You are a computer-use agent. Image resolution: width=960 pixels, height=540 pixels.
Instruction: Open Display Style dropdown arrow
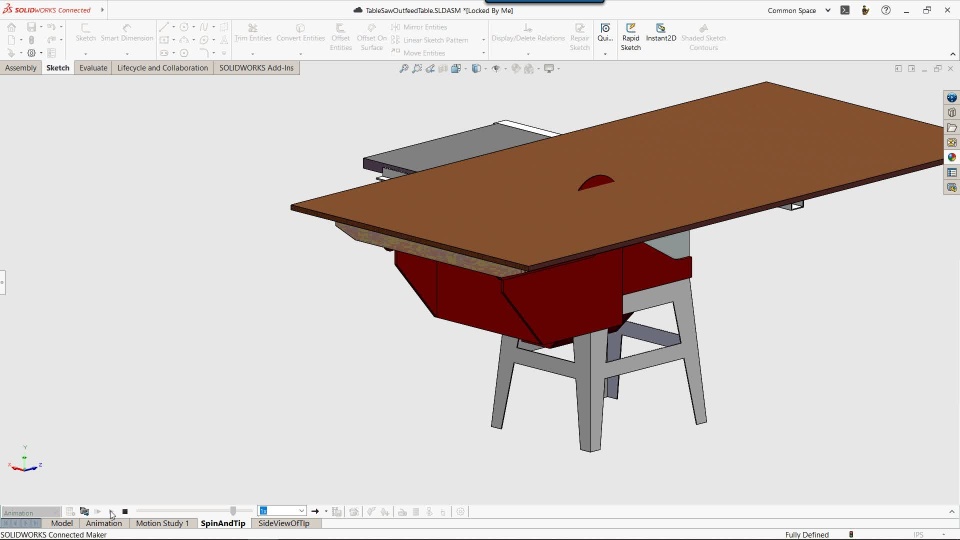(x=485, y=69)
